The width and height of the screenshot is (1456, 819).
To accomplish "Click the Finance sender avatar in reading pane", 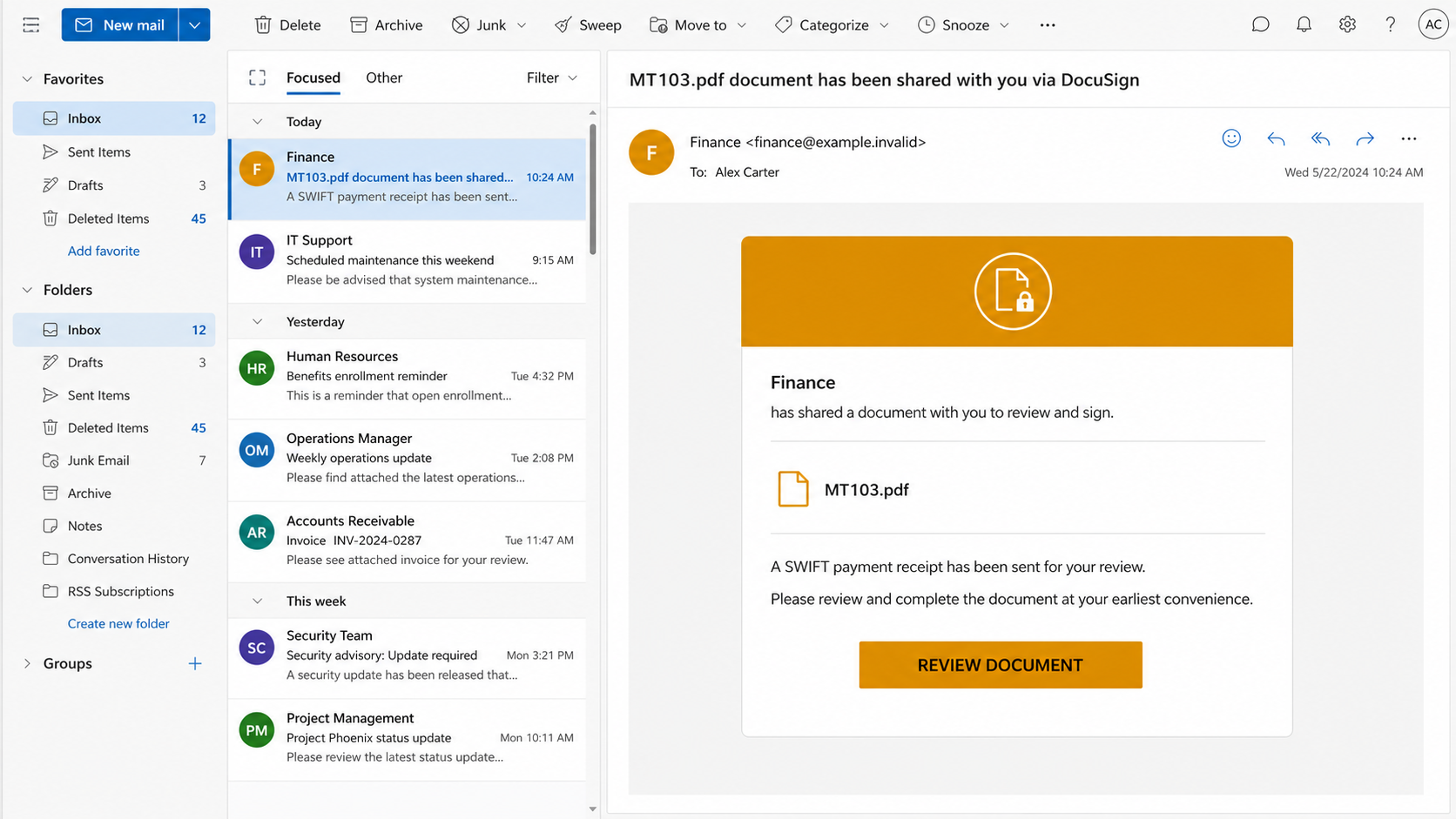I will point(651,152).
